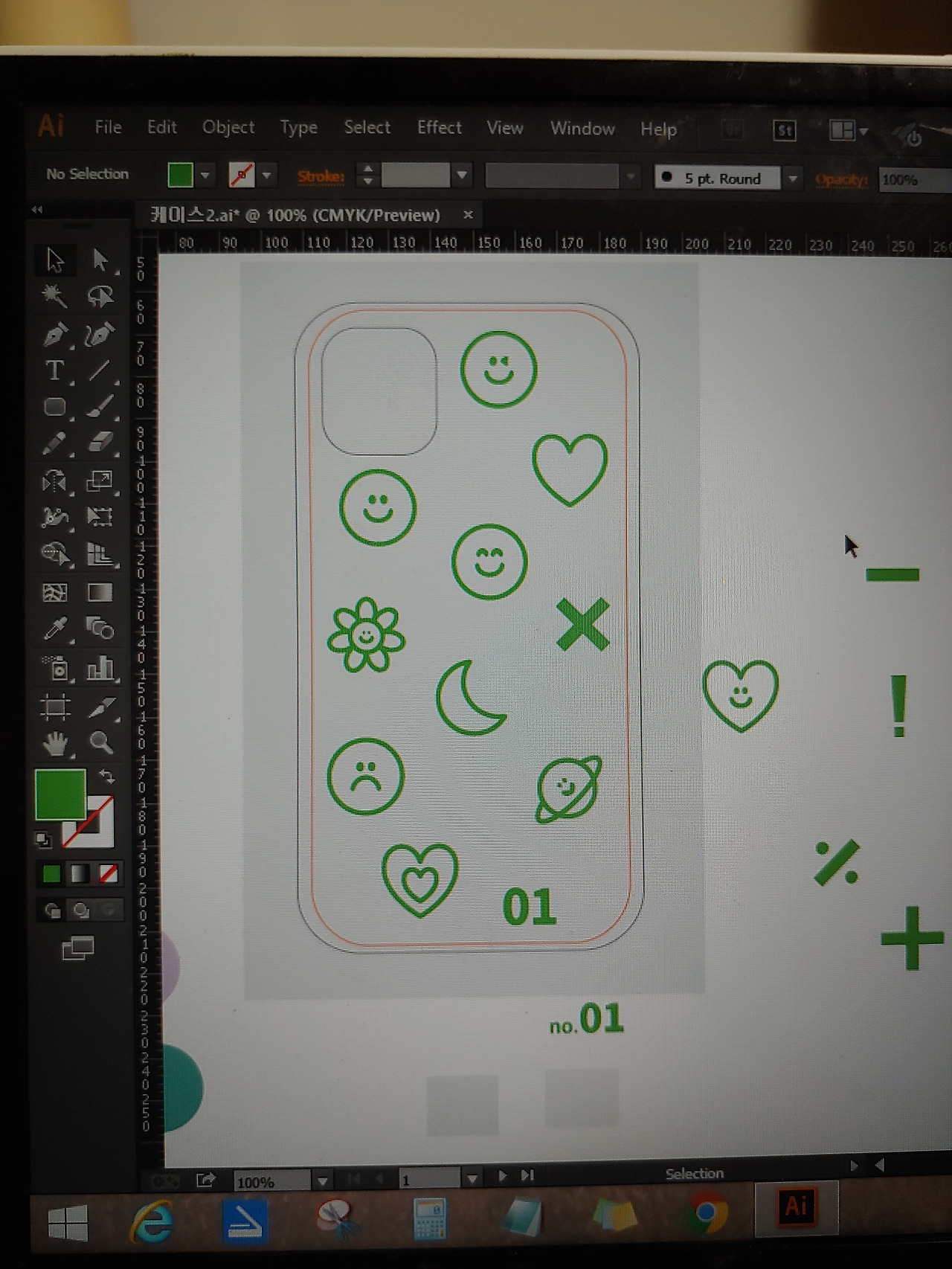
Task: Click the stroke weight stepper arrows
Action: pos(367,175)
